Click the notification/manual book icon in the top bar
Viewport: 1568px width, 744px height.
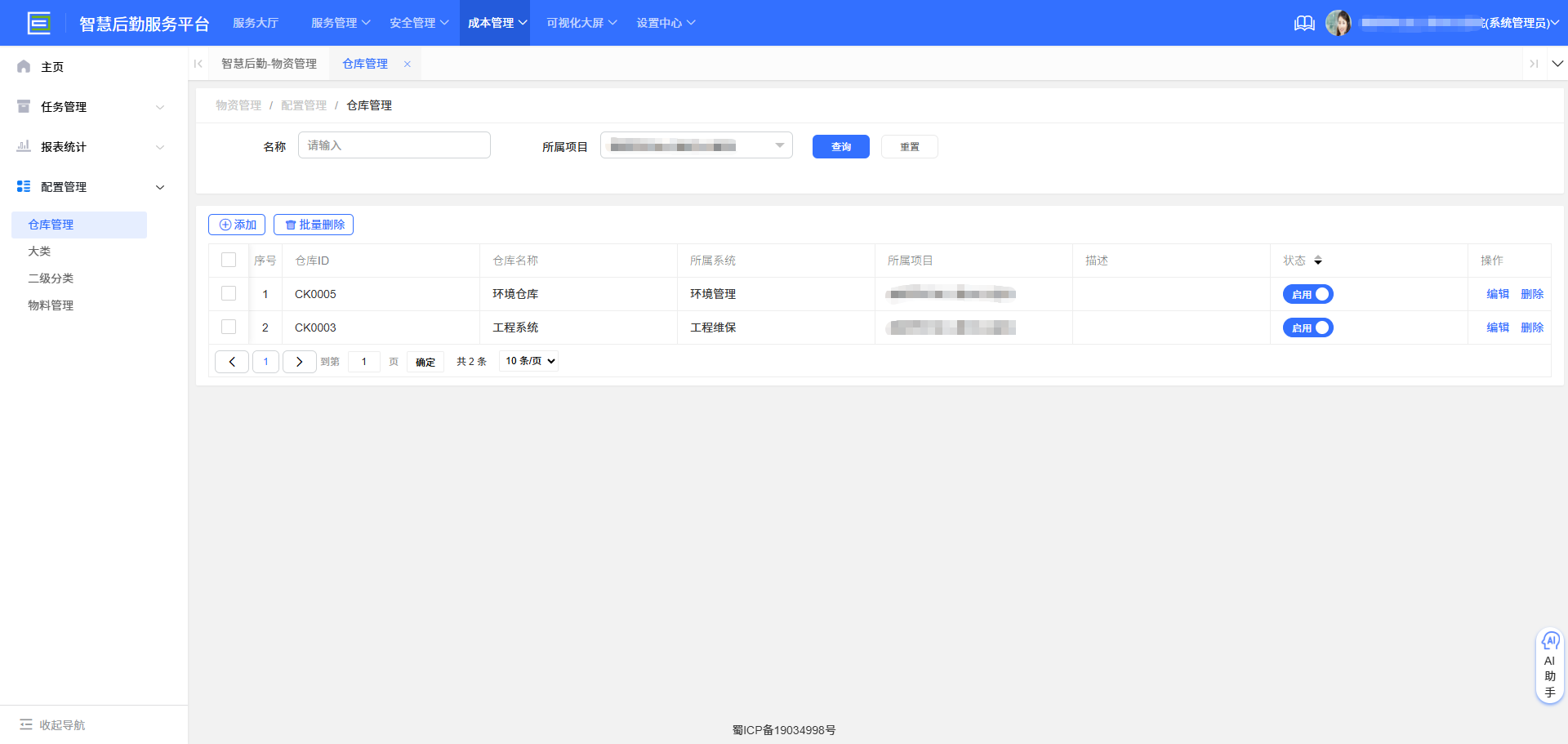tap(1303, 23)
